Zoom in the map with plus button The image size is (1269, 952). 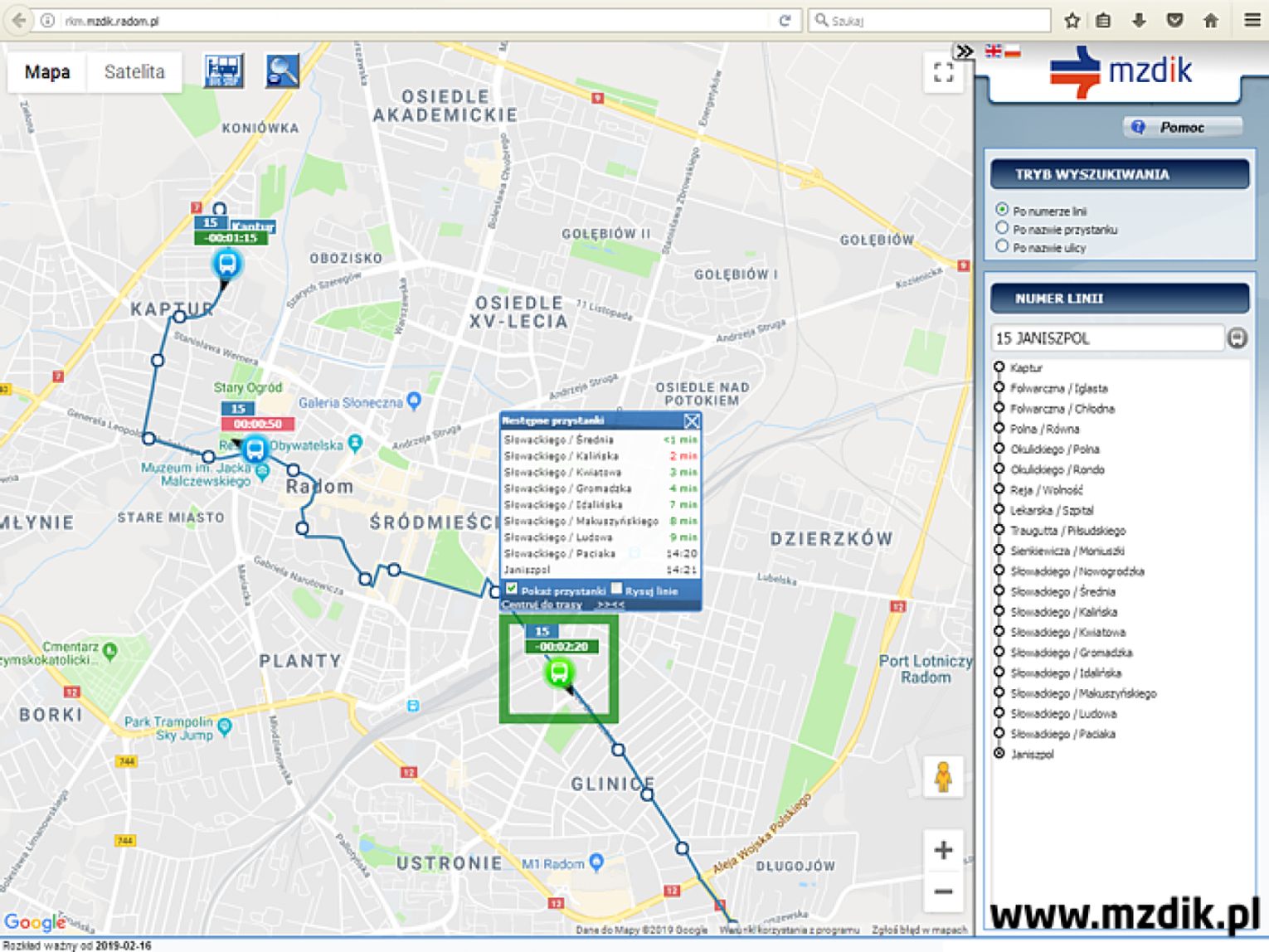pyautogui.click(x=943, y=850)
